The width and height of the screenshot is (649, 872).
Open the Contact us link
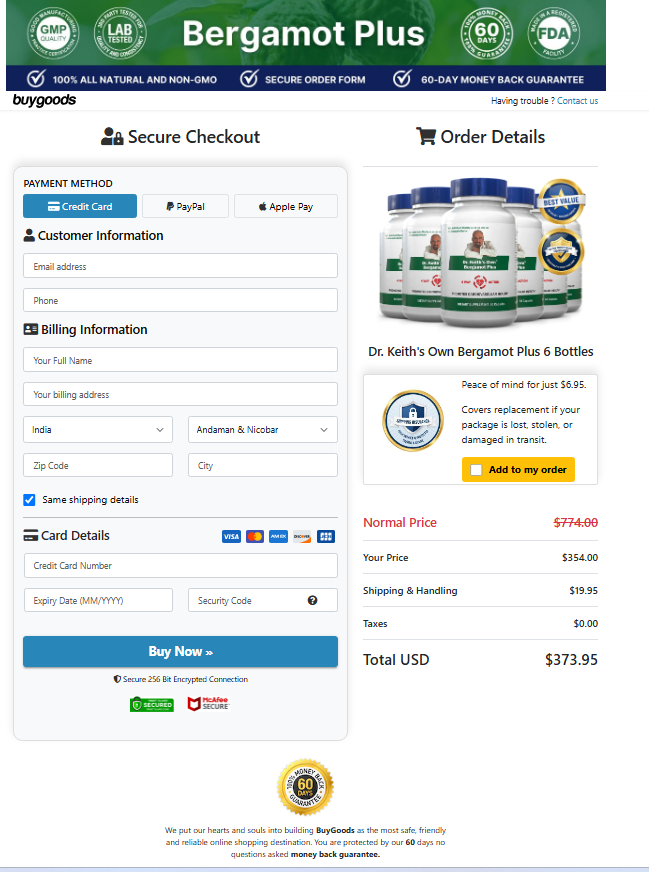(577, 101)
